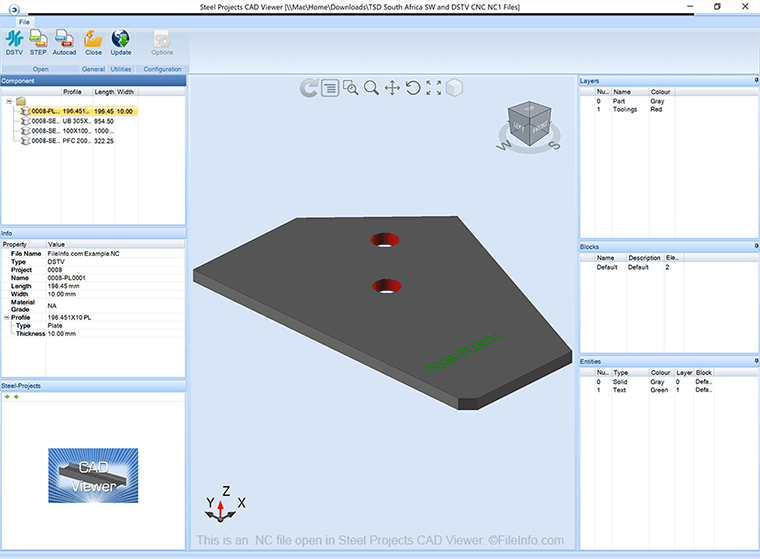Image resolution: width=760 pixels, height=559 pixels.
Task: Collapse the Profile property group
Action: coord(6,317)
